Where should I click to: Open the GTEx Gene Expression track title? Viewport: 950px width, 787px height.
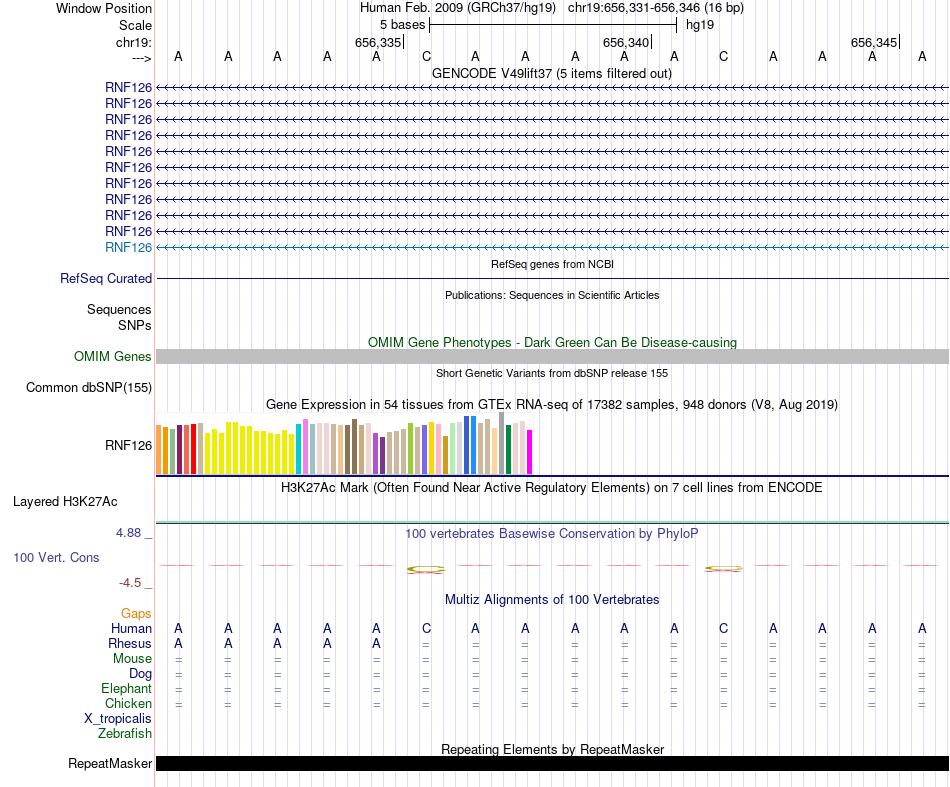pos(552,404)
